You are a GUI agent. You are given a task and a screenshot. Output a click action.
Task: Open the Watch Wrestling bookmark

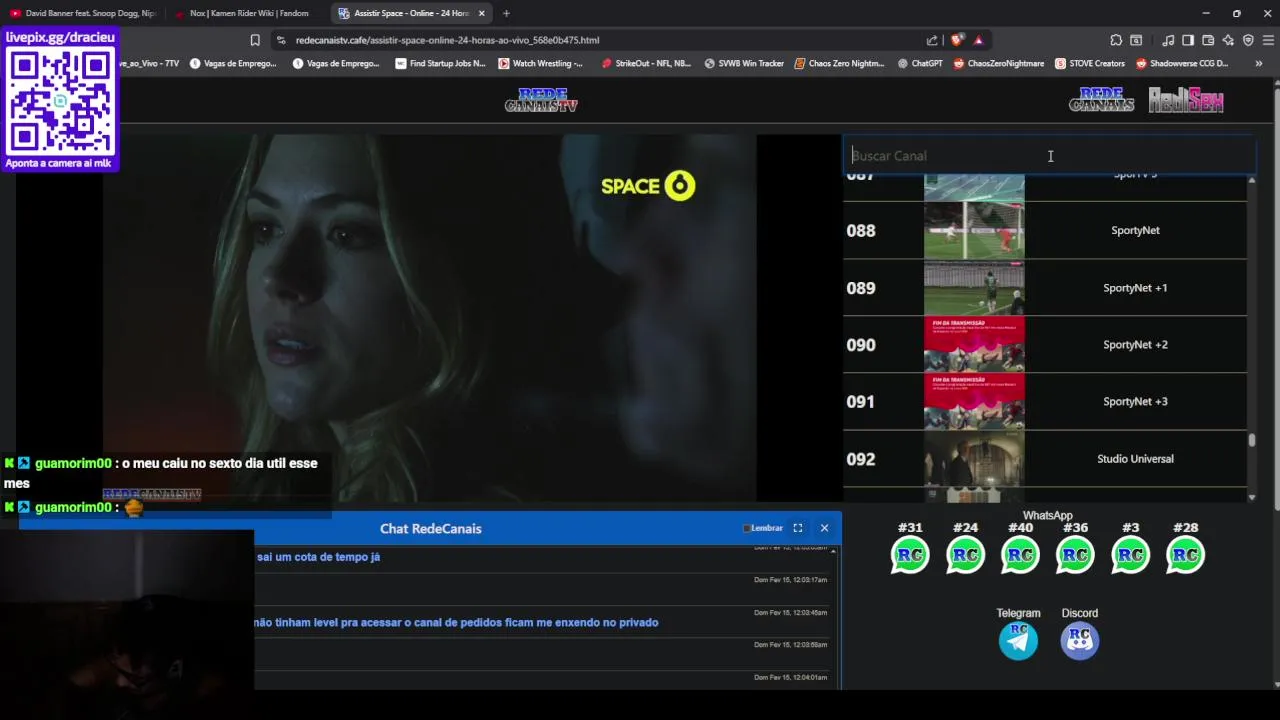tap(540, 63)
